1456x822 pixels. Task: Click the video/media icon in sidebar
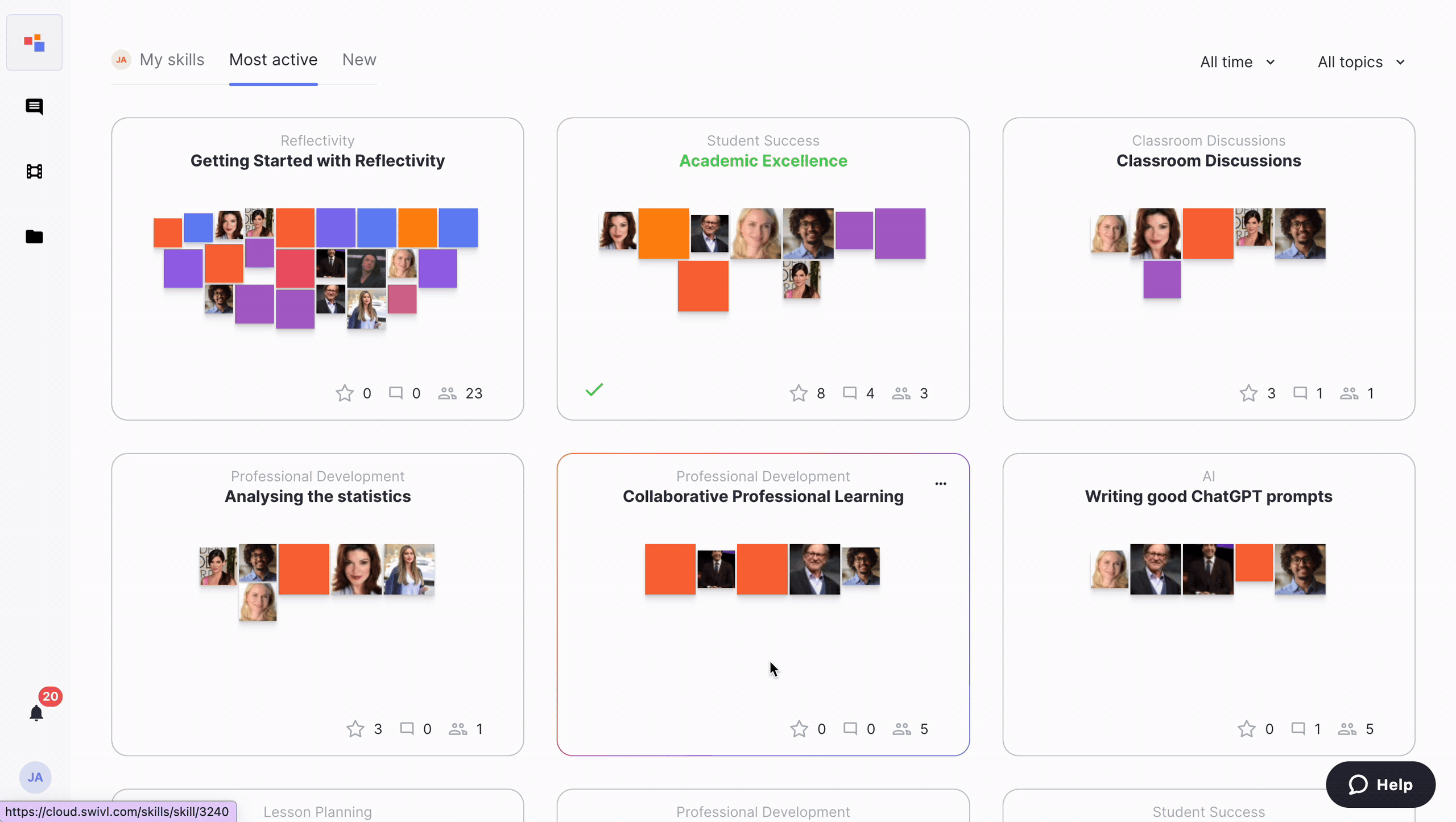click(x=35, y=171)
